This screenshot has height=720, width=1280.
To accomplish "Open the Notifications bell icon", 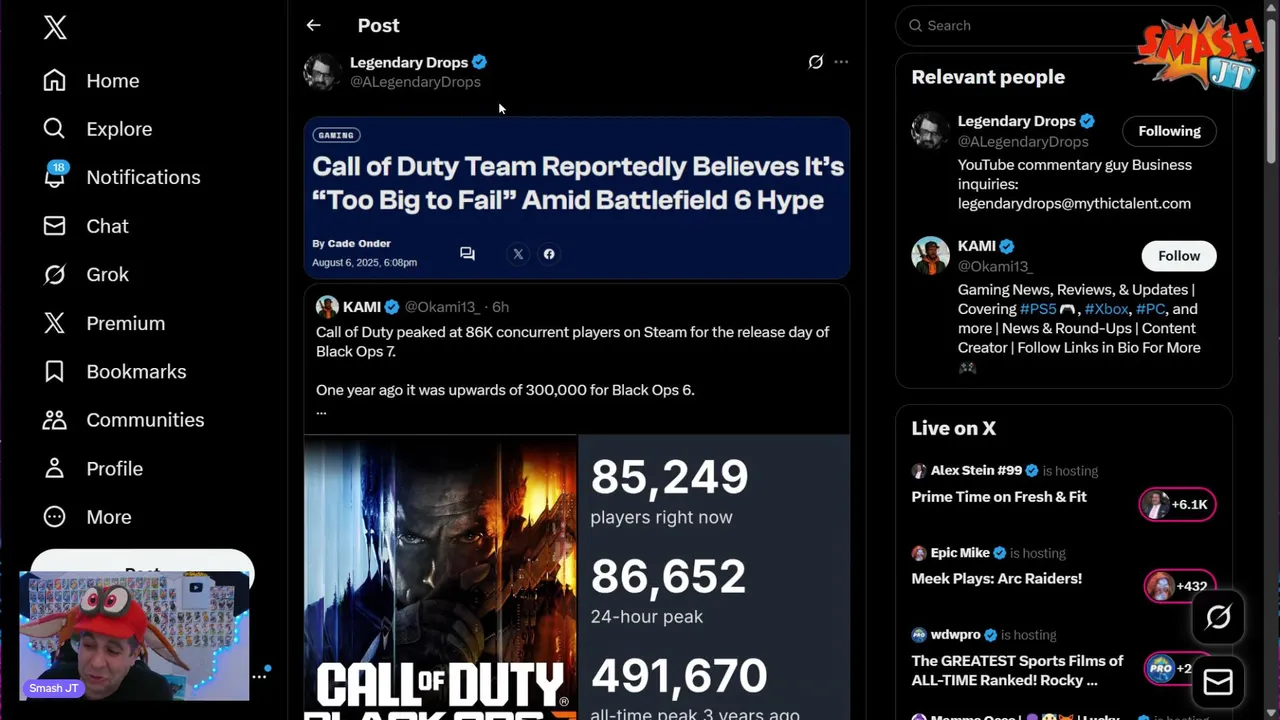I will tap(54, 177).
